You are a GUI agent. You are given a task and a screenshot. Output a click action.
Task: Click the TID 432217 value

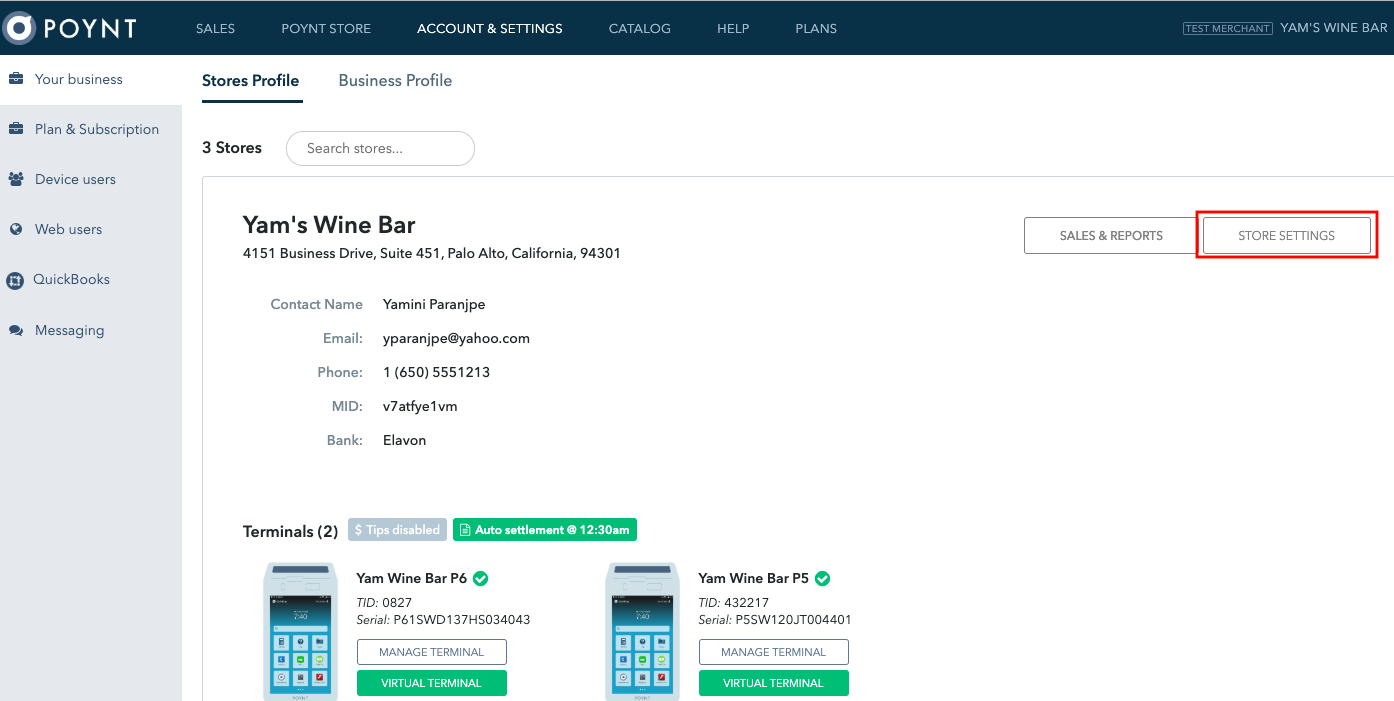[x=745, y=603]
